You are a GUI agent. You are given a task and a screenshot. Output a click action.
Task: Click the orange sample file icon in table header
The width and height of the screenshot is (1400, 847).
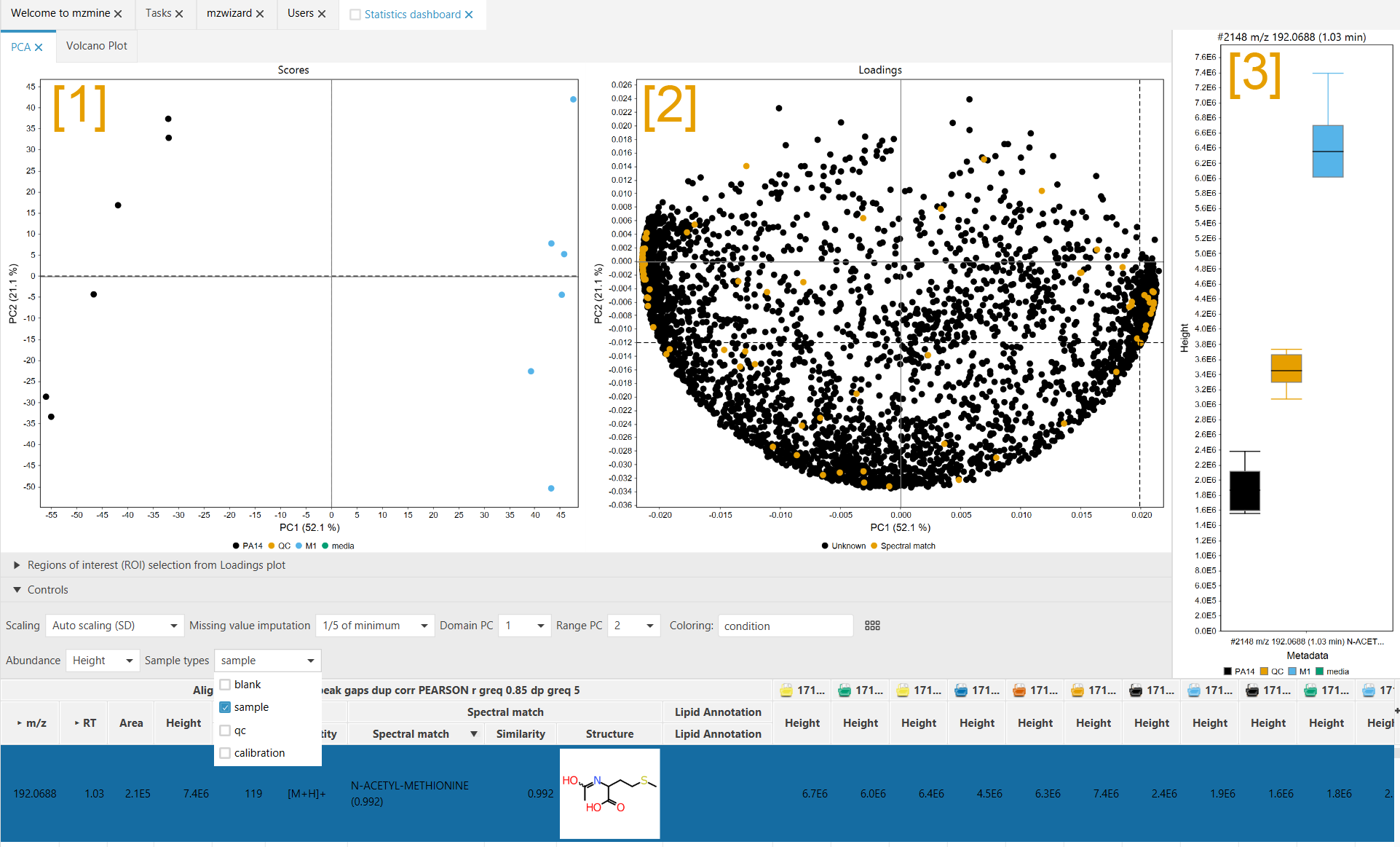click(x=1019, y=690)
